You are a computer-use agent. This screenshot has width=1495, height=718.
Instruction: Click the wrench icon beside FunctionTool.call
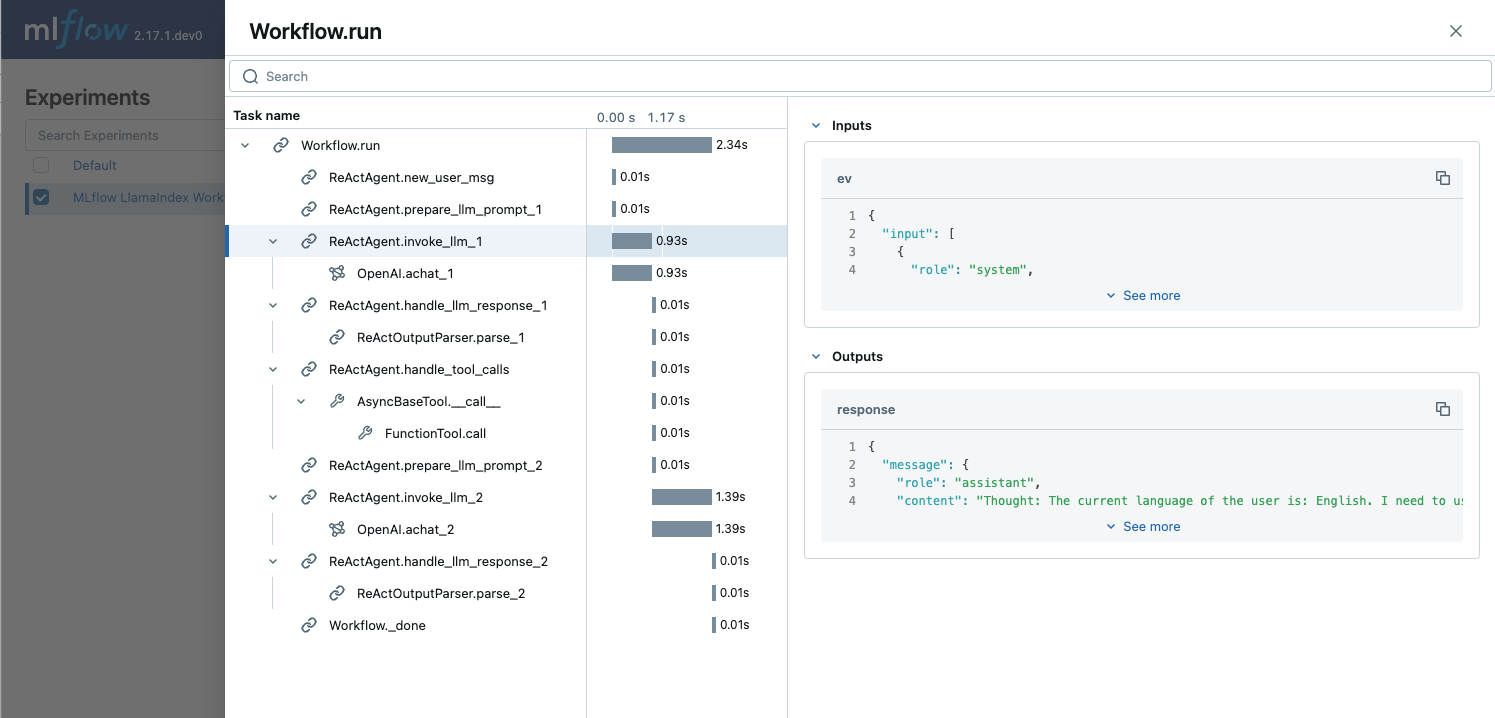pyautogui.click(x=364, y=433)
